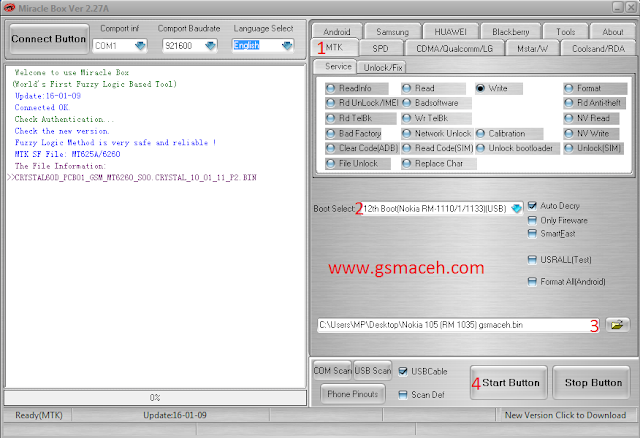640x438 pixels.
Task: Switch to the Samsung tab
Action: click(392, 31)
